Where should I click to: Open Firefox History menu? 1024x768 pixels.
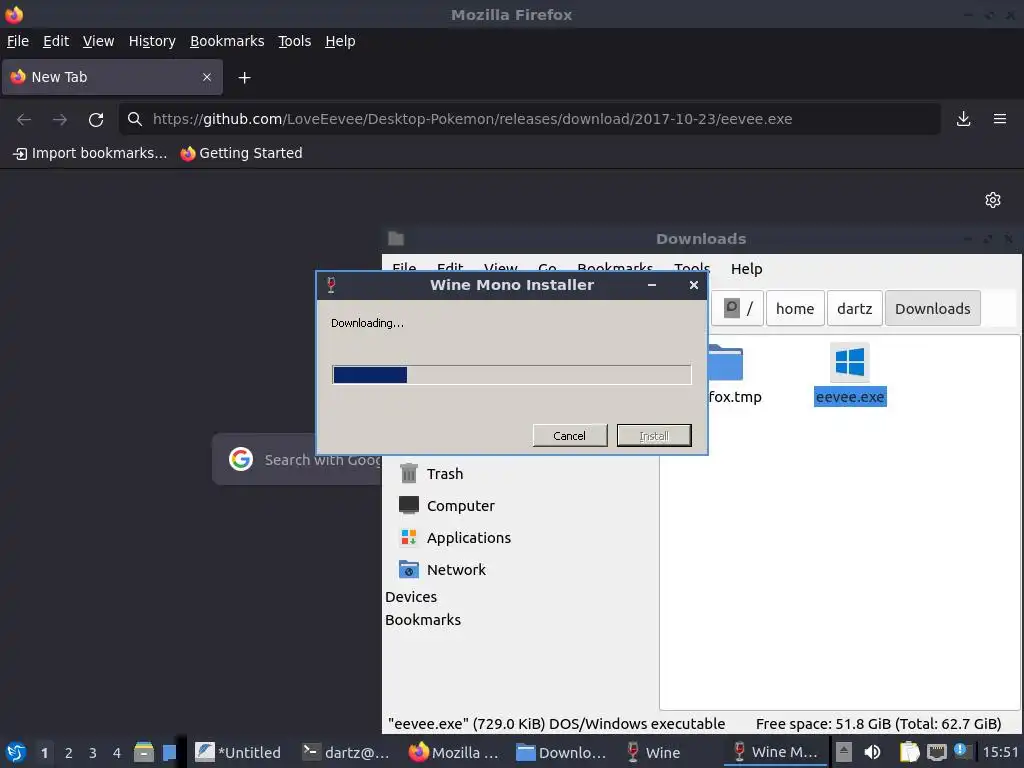[x=152, y=41]
